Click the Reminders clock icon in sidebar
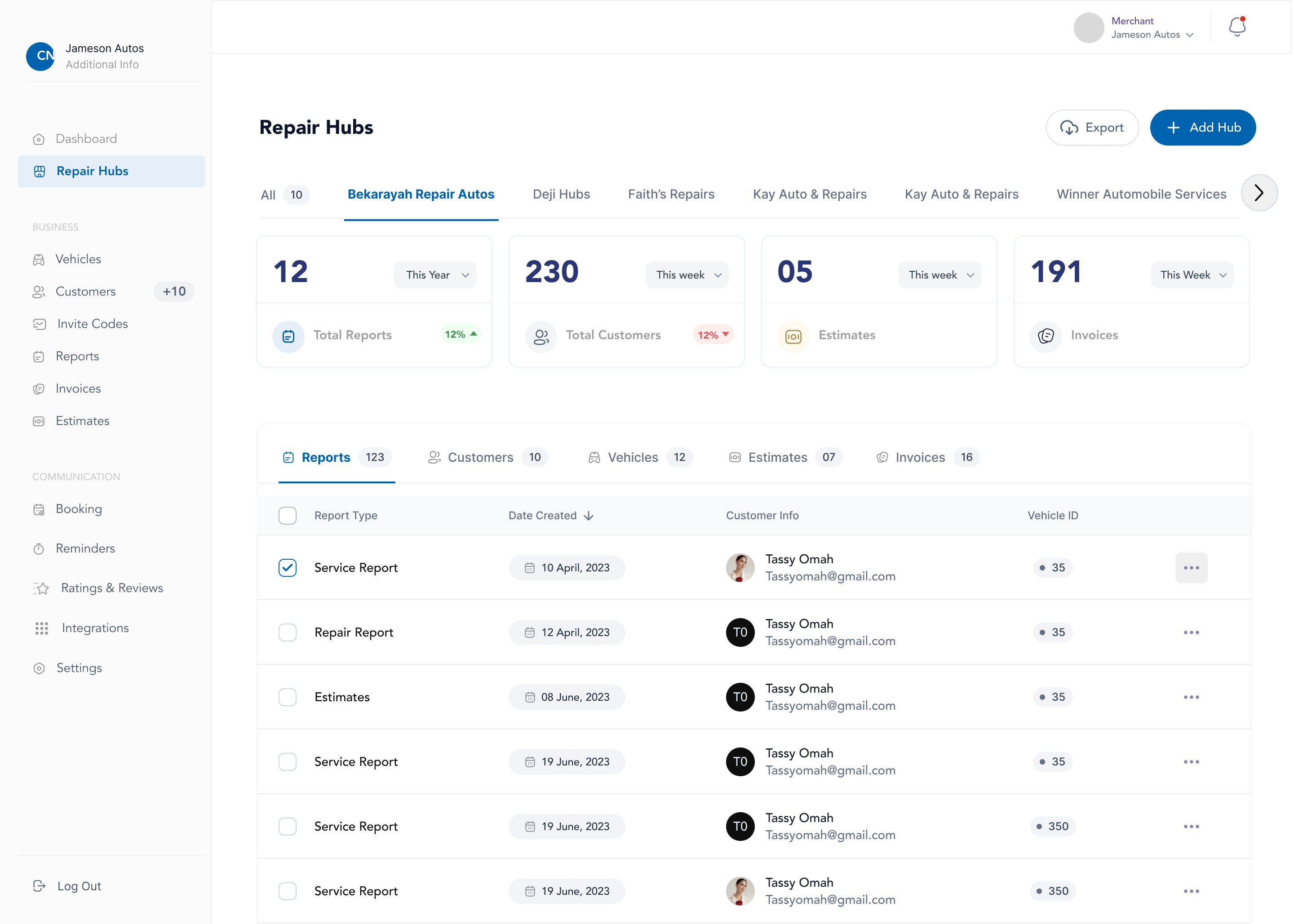 click(x=39, y=549)
